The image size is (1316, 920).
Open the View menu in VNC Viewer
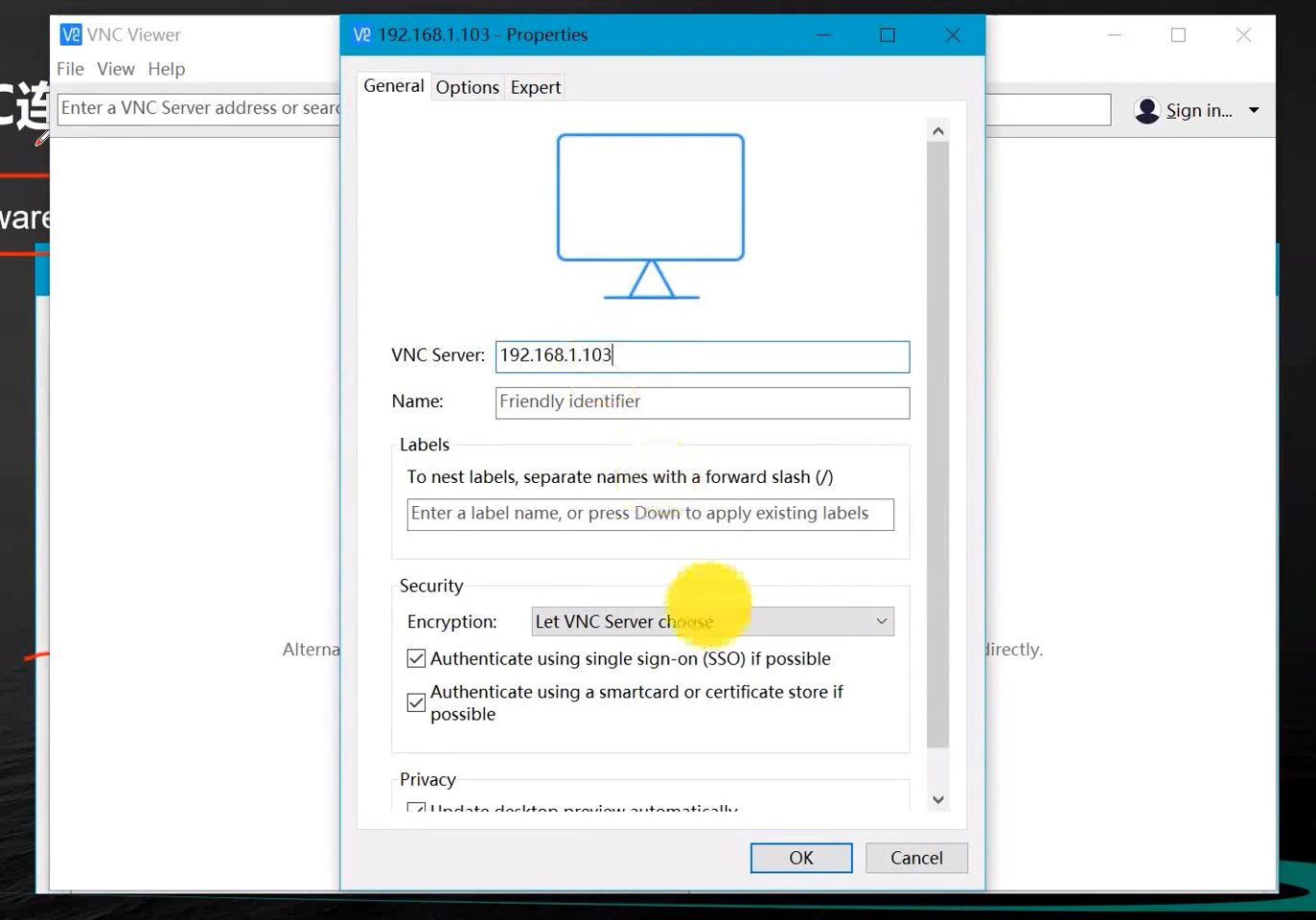(116, 69)
